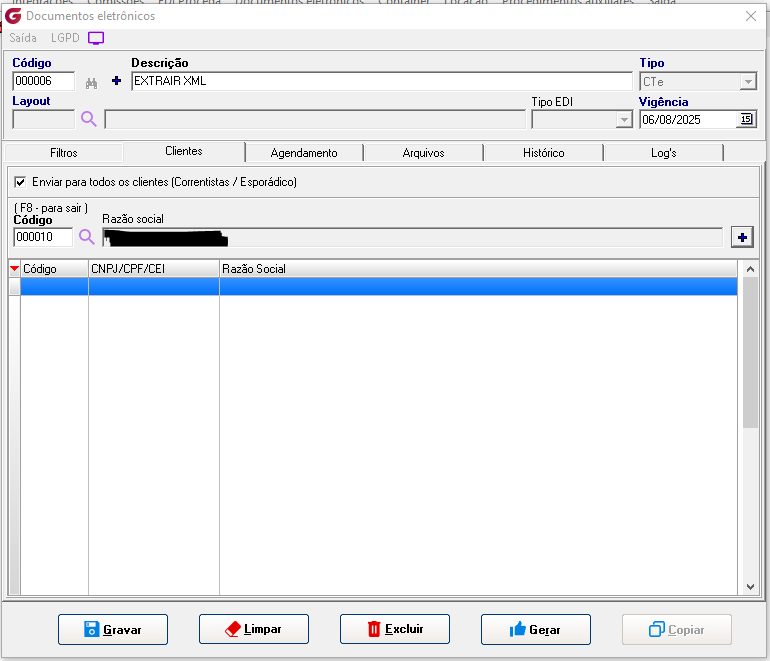Sort by Razão Social column header
Viewport: 770px width, 661px height.
click(x=478, y=269)
